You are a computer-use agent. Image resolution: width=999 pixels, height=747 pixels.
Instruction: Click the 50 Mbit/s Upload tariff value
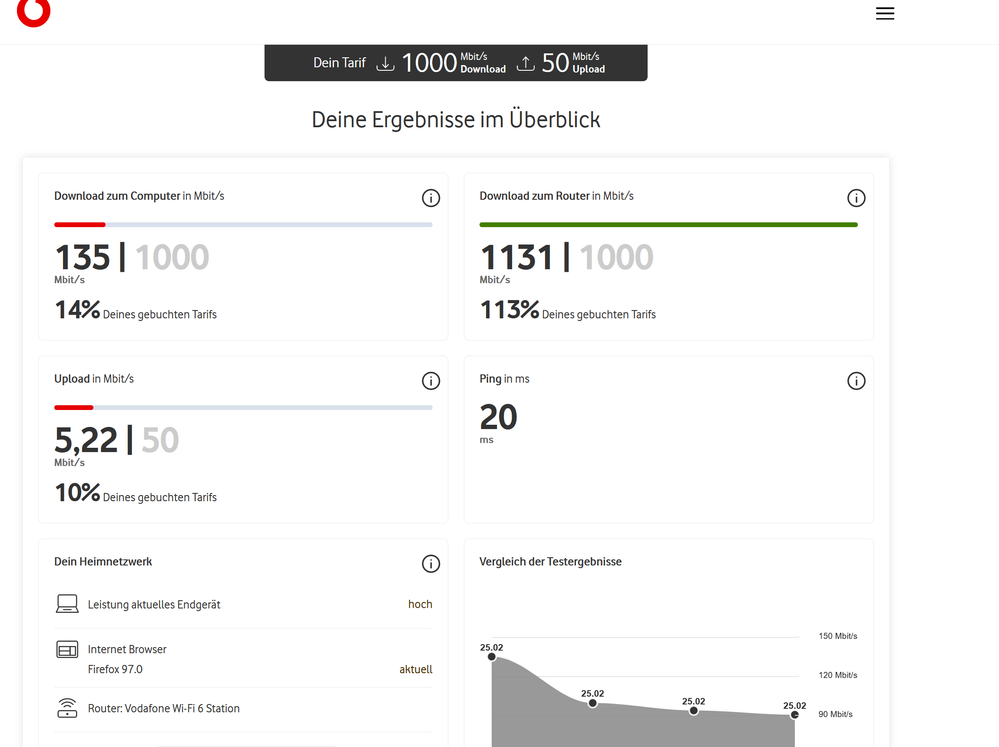573,63
